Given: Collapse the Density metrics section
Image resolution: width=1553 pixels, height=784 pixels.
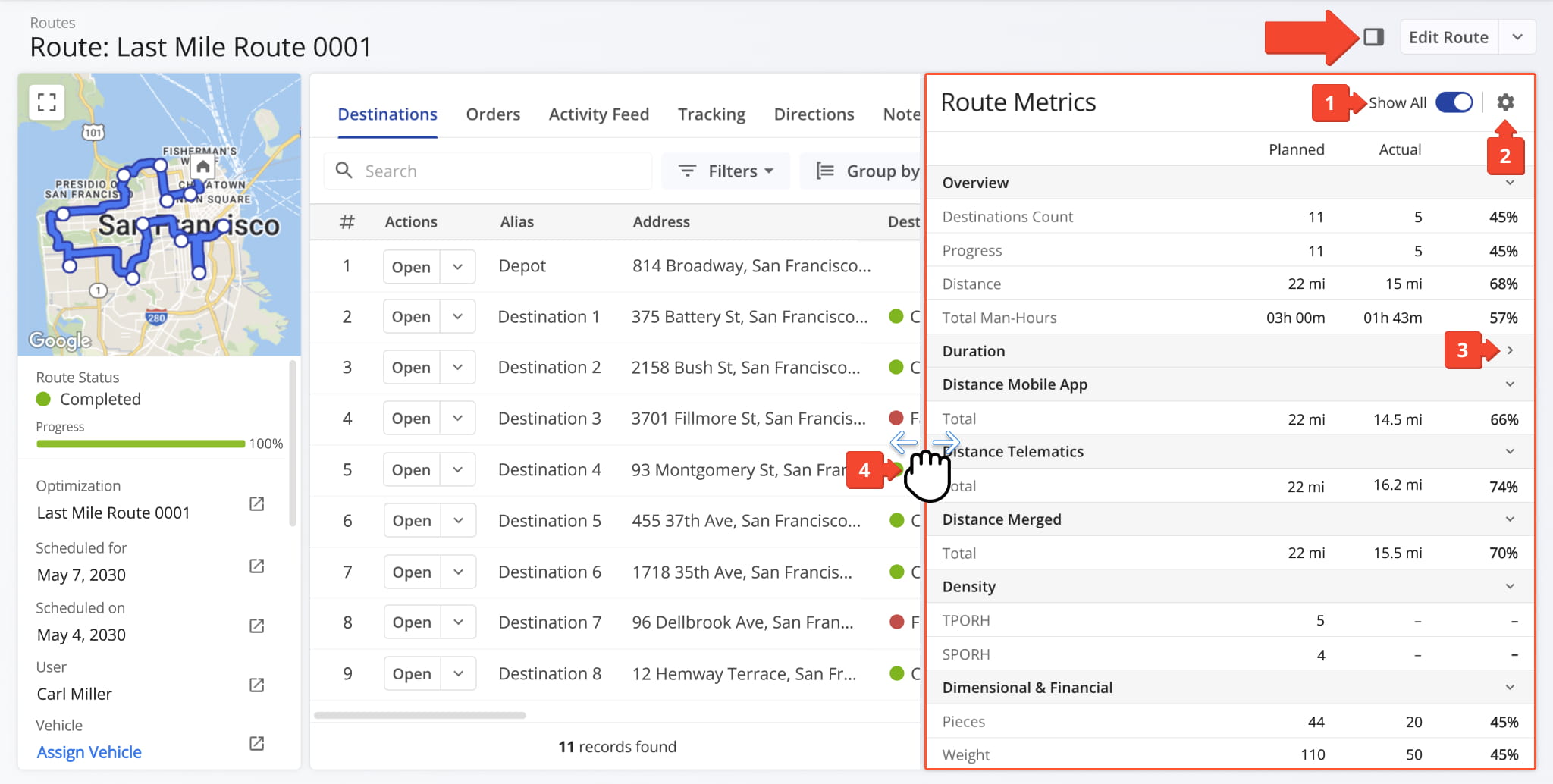Looking at the screenshot, I should 1510,586.
